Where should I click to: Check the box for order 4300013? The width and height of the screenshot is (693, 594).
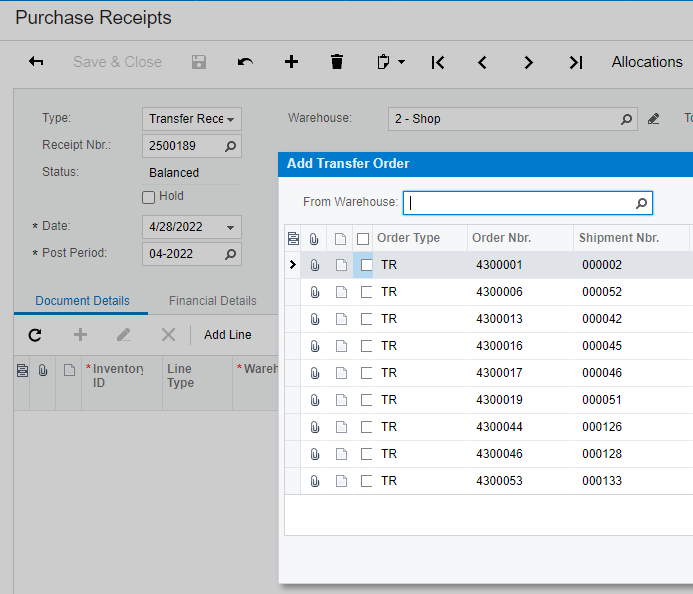coord(366,319)
